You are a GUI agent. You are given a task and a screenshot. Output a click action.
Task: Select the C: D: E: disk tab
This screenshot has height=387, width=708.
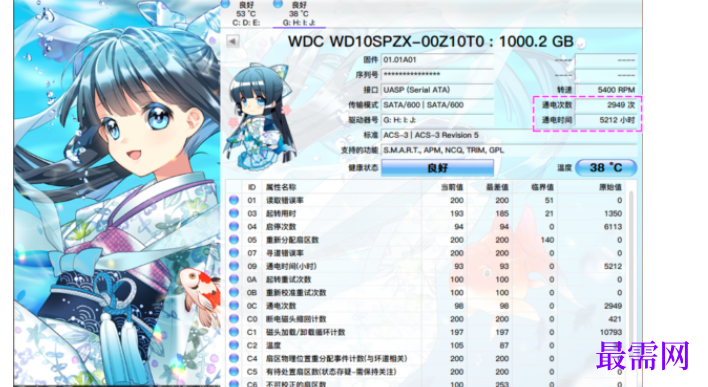(x=246, y=14)
